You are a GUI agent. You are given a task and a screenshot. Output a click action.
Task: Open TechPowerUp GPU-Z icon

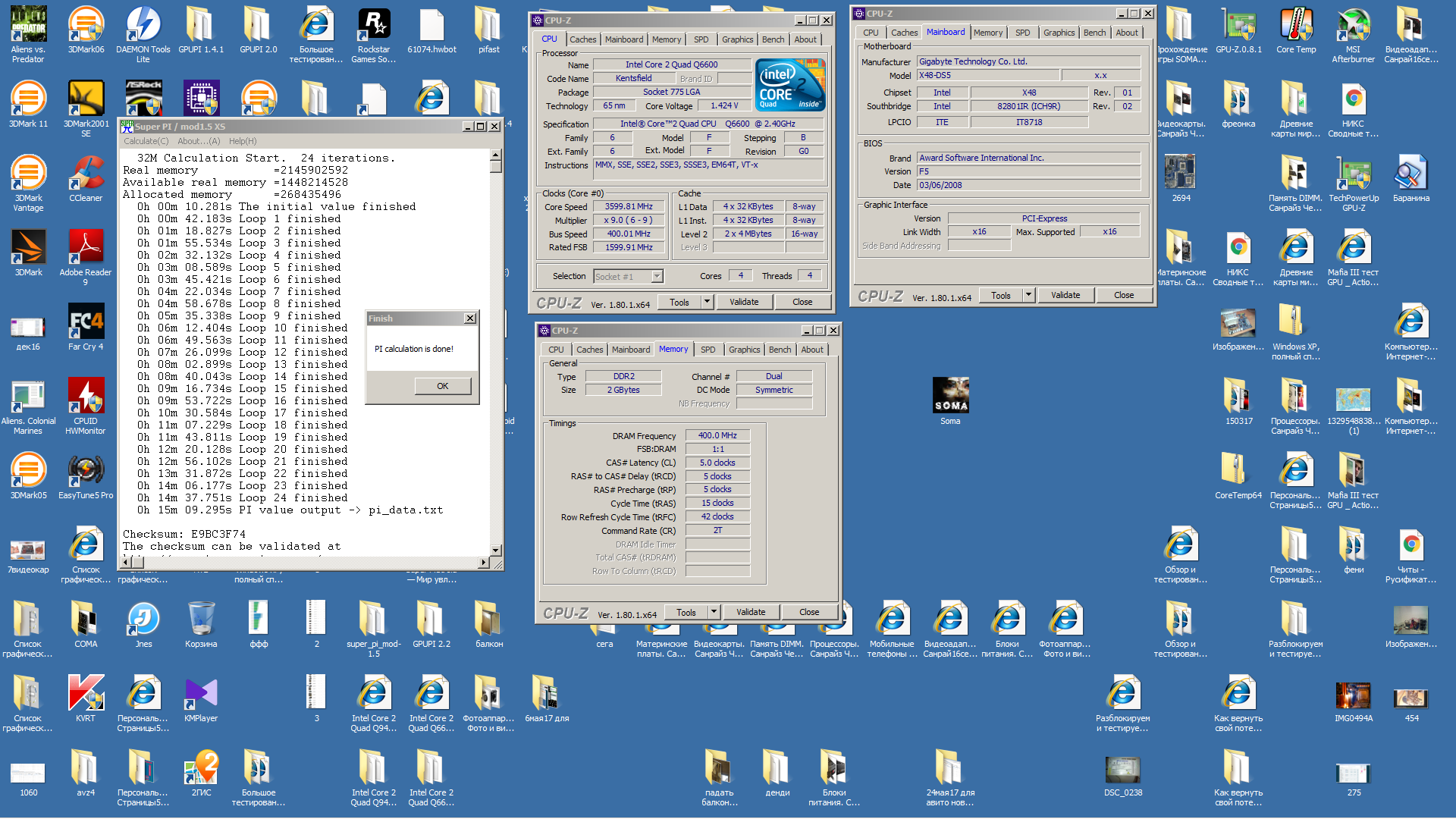pyautogui.click(x=1354, y=175)
